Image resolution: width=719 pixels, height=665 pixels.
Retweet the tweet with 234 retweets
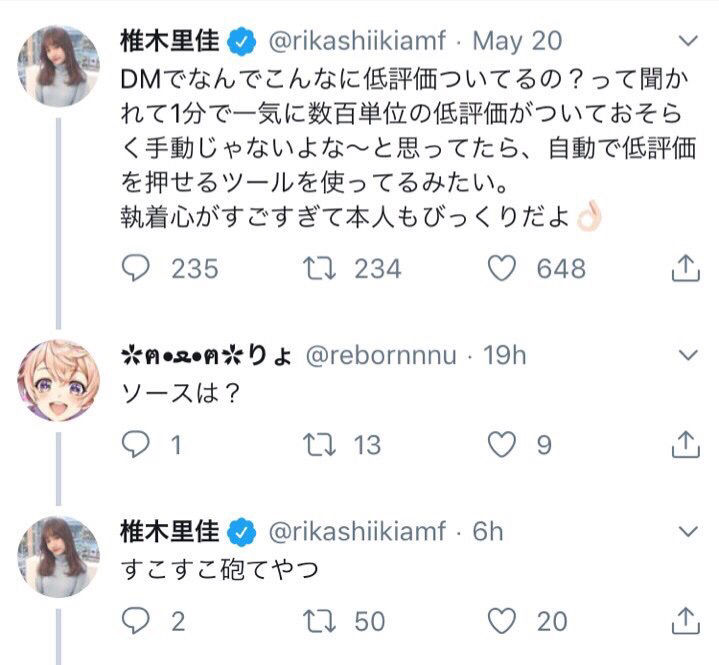point(319,268)
